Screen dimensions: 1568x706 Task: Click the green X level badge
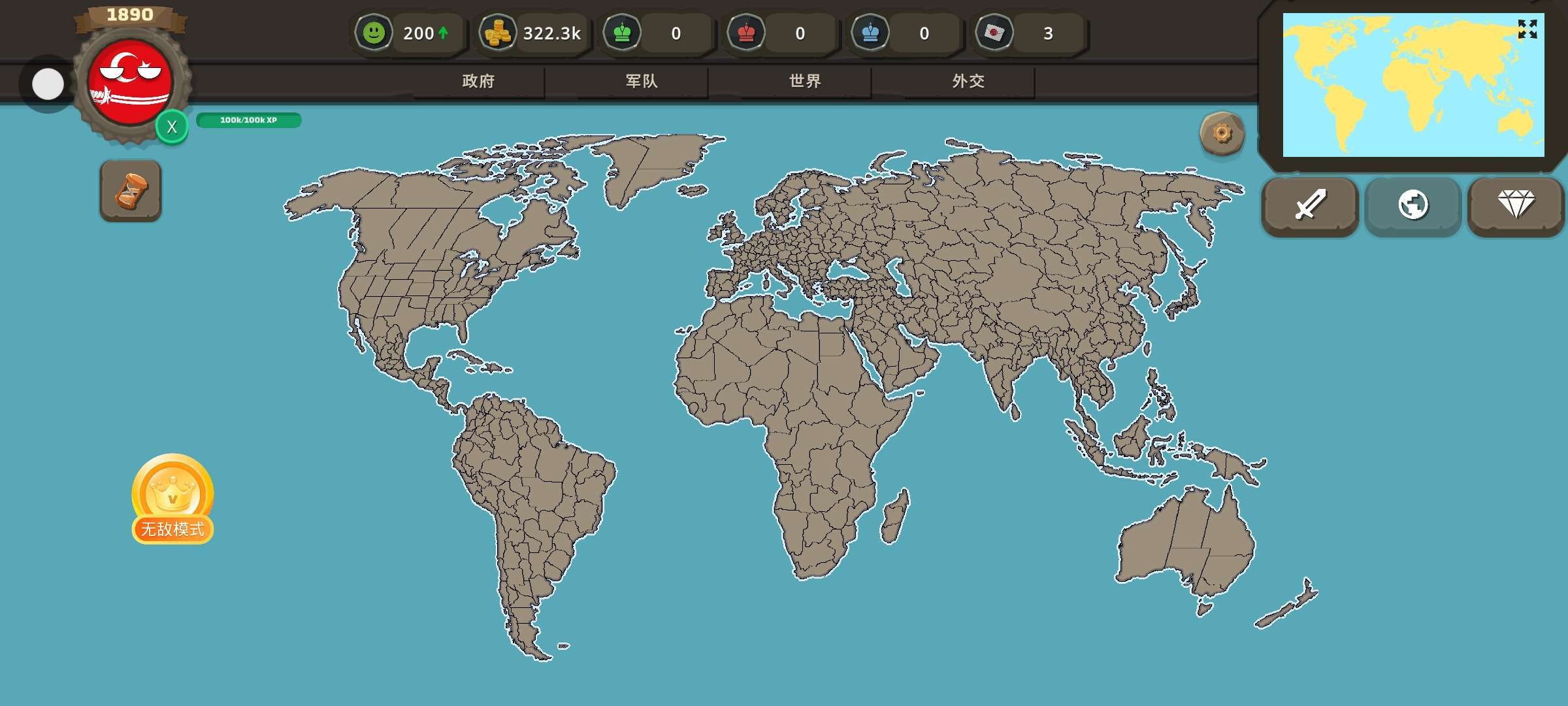[x=172, y=127]
